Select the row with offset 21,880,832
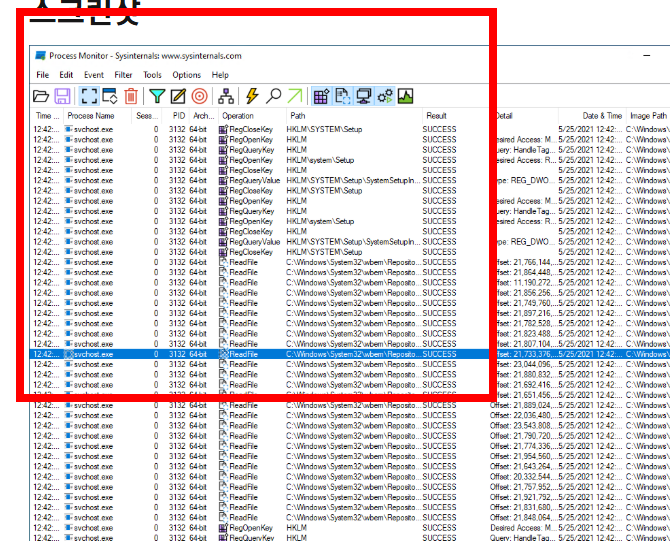This screenshot has width=670, height=541. 351,375
